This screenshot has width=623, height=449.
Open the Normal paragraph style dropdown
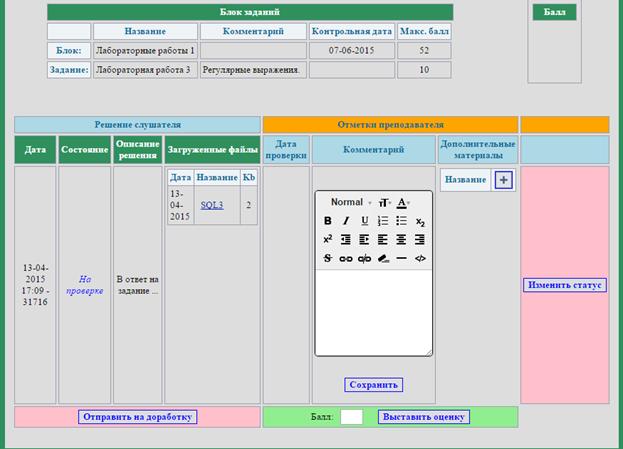coord(350,202)
